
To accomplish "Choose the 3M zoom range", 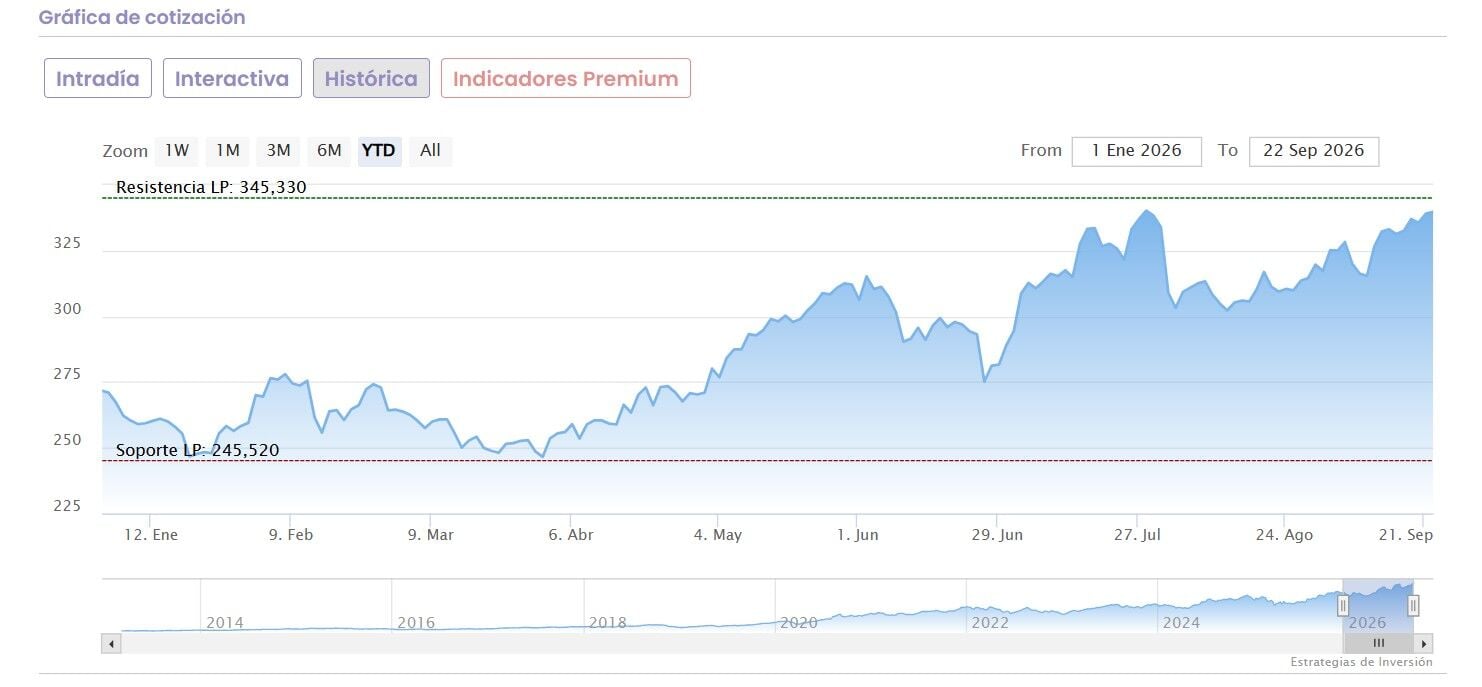I will (x=278, y=151).
